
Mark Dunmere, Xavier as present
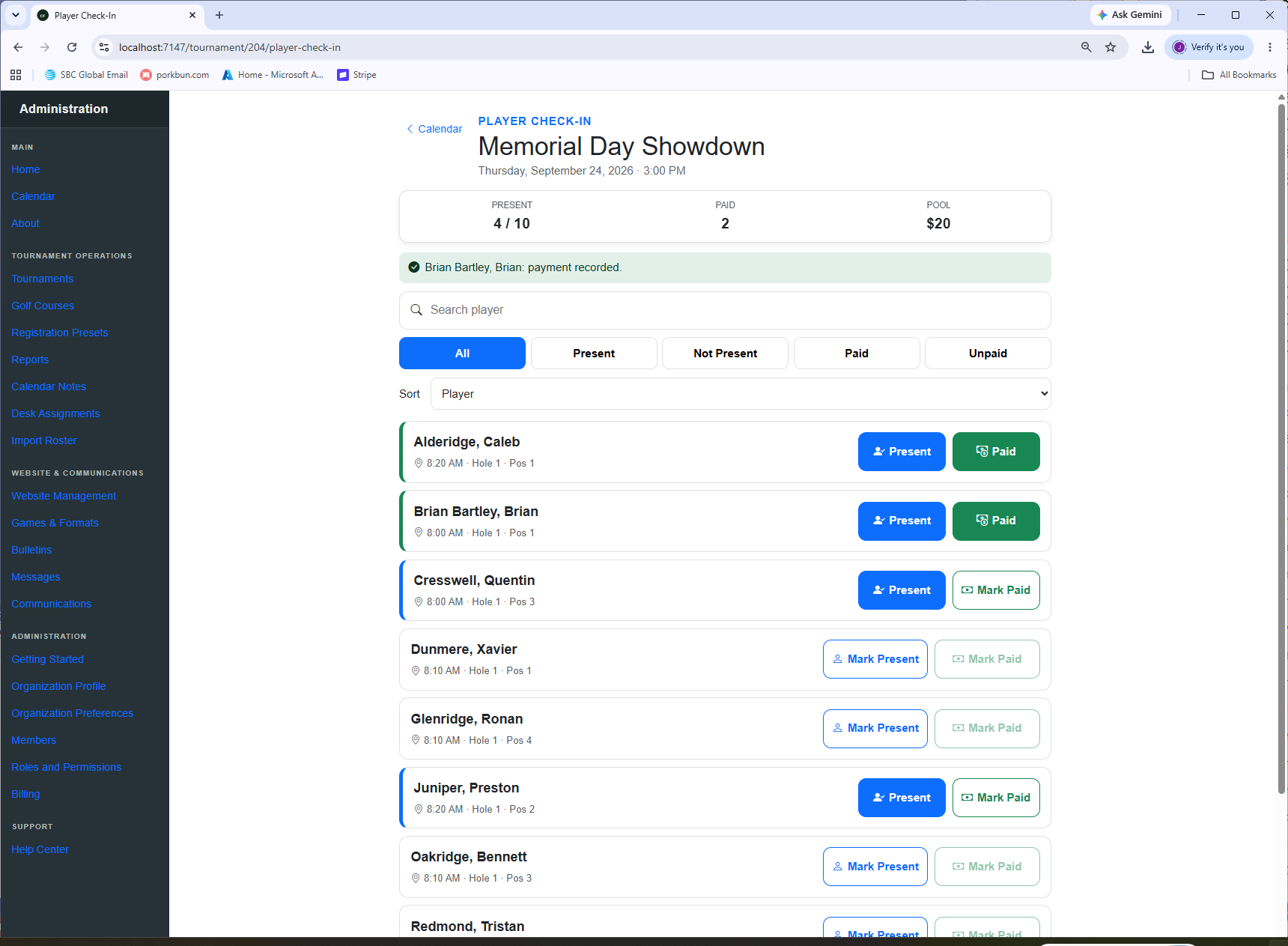(x=875, y=659)
